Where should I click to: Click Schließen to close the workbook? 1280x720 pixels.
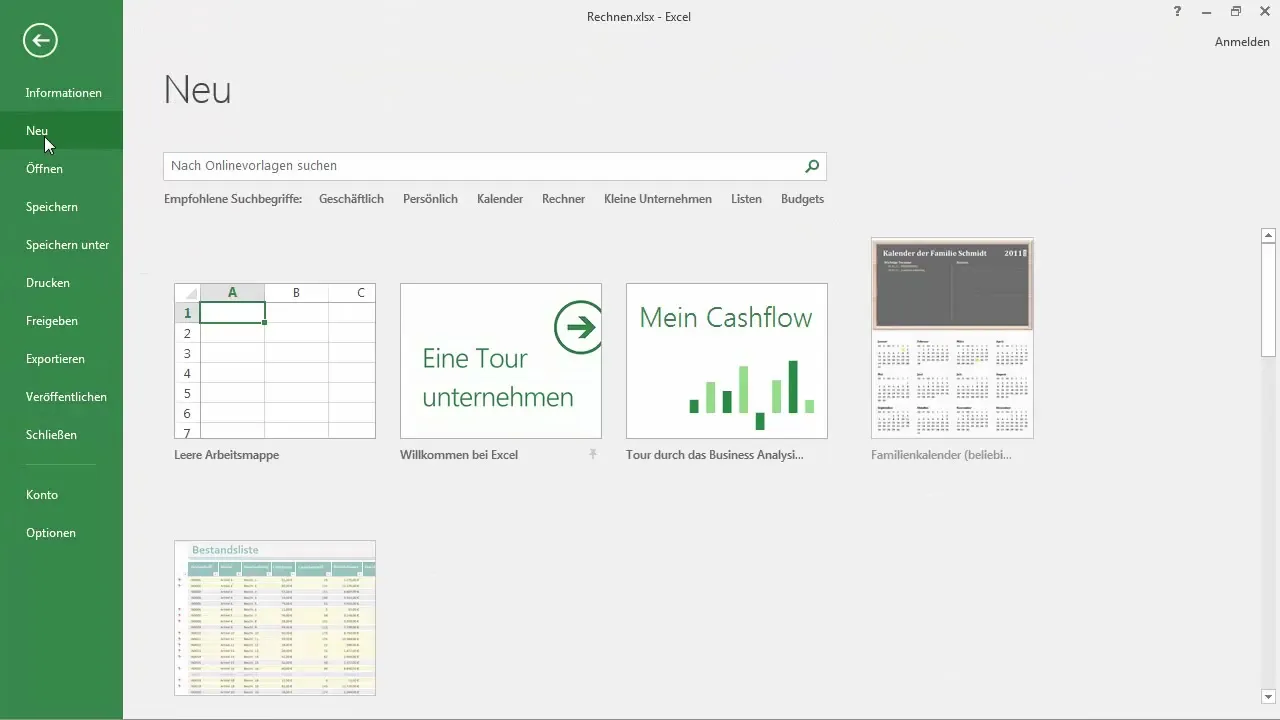tap(61, 435)
